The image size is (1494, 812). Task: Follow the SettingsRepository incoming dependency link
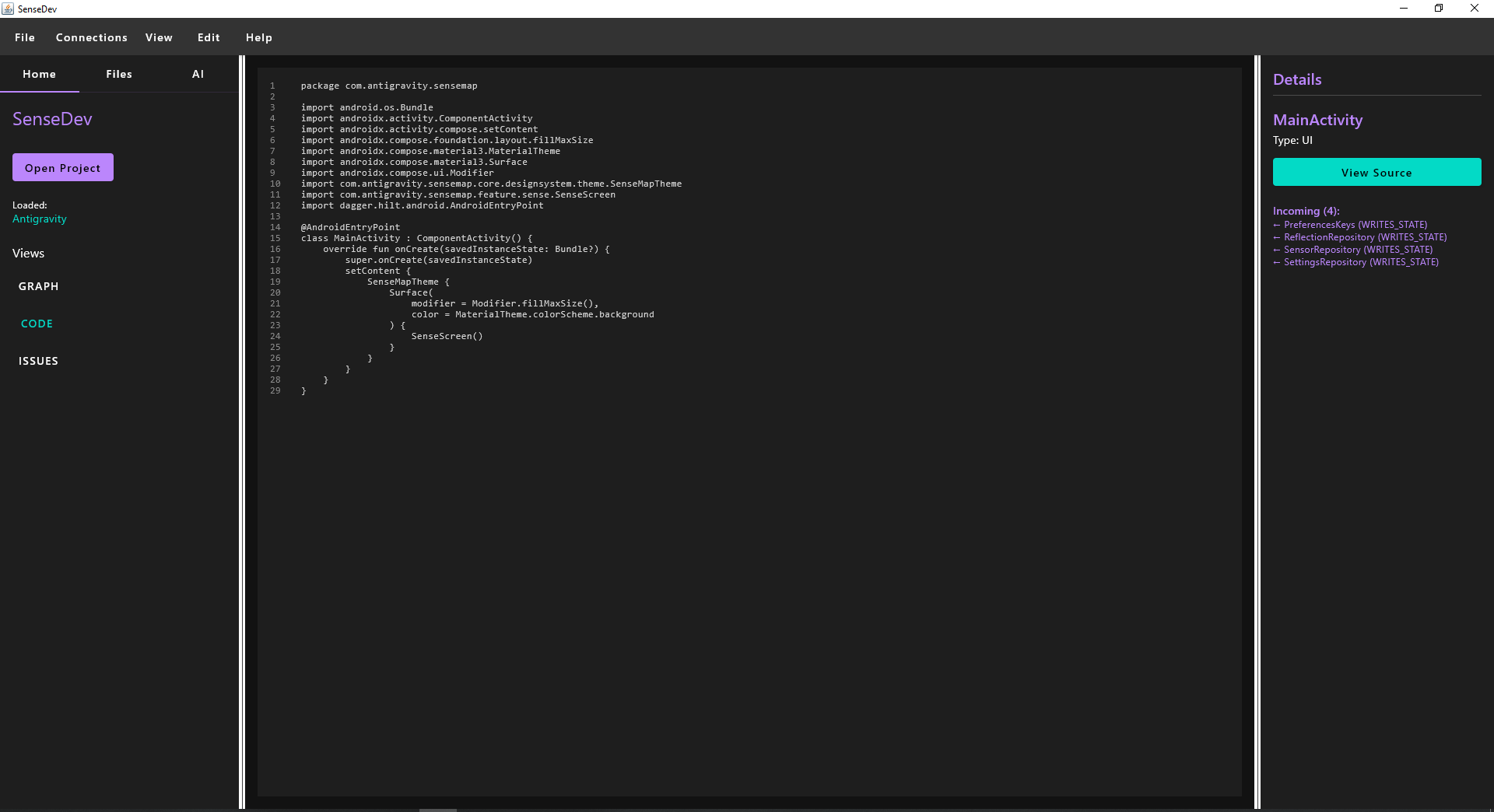tap(1355, 261)
